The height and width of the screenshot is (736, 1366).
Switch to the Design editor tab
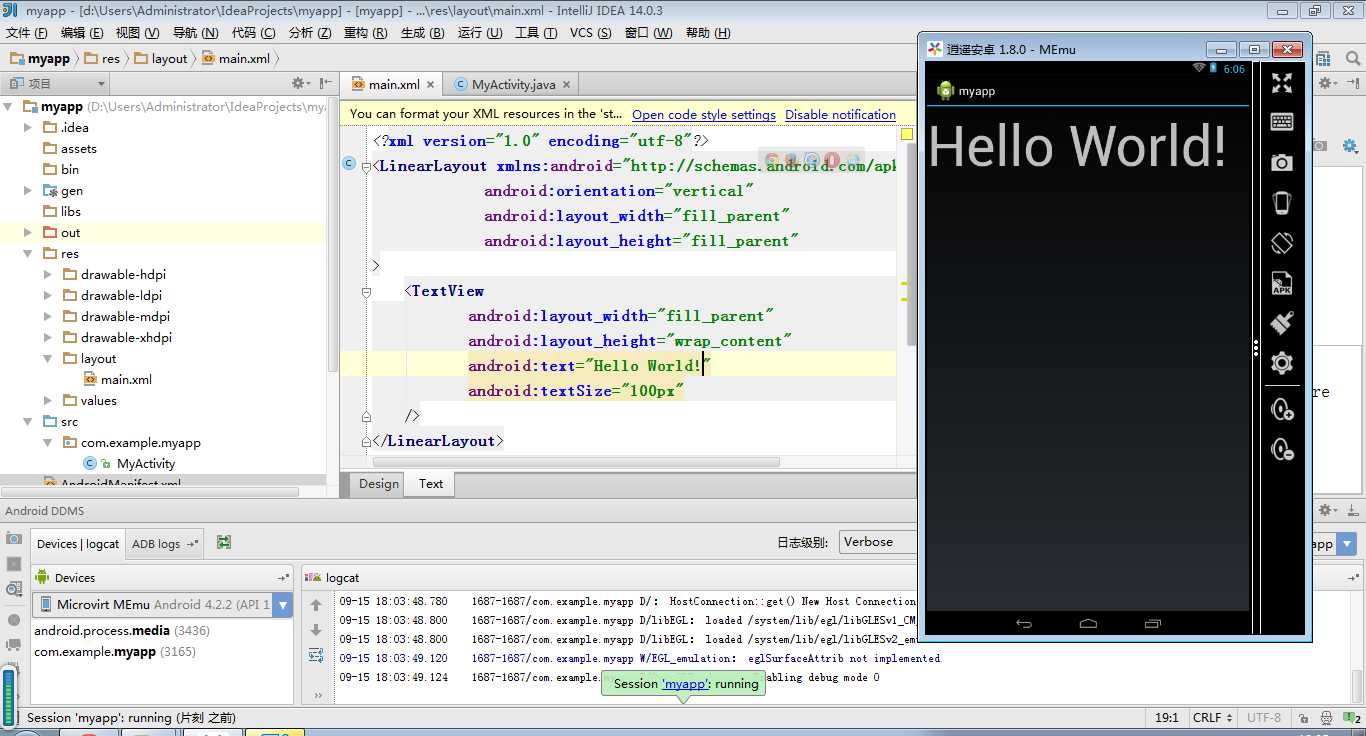[x=378, y=484]
